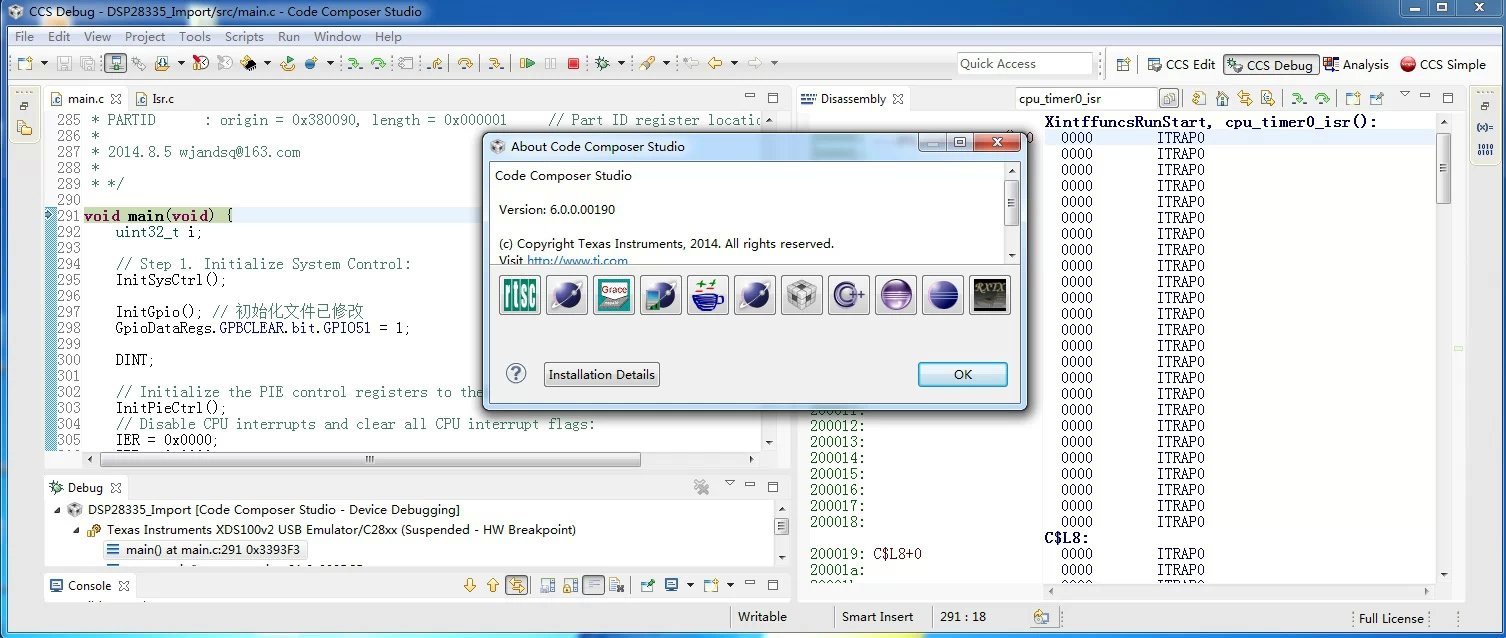Viewport: 1506px width, 638px height.
Task: Click the Open Perspective icon
Action: pos(1123,64)
